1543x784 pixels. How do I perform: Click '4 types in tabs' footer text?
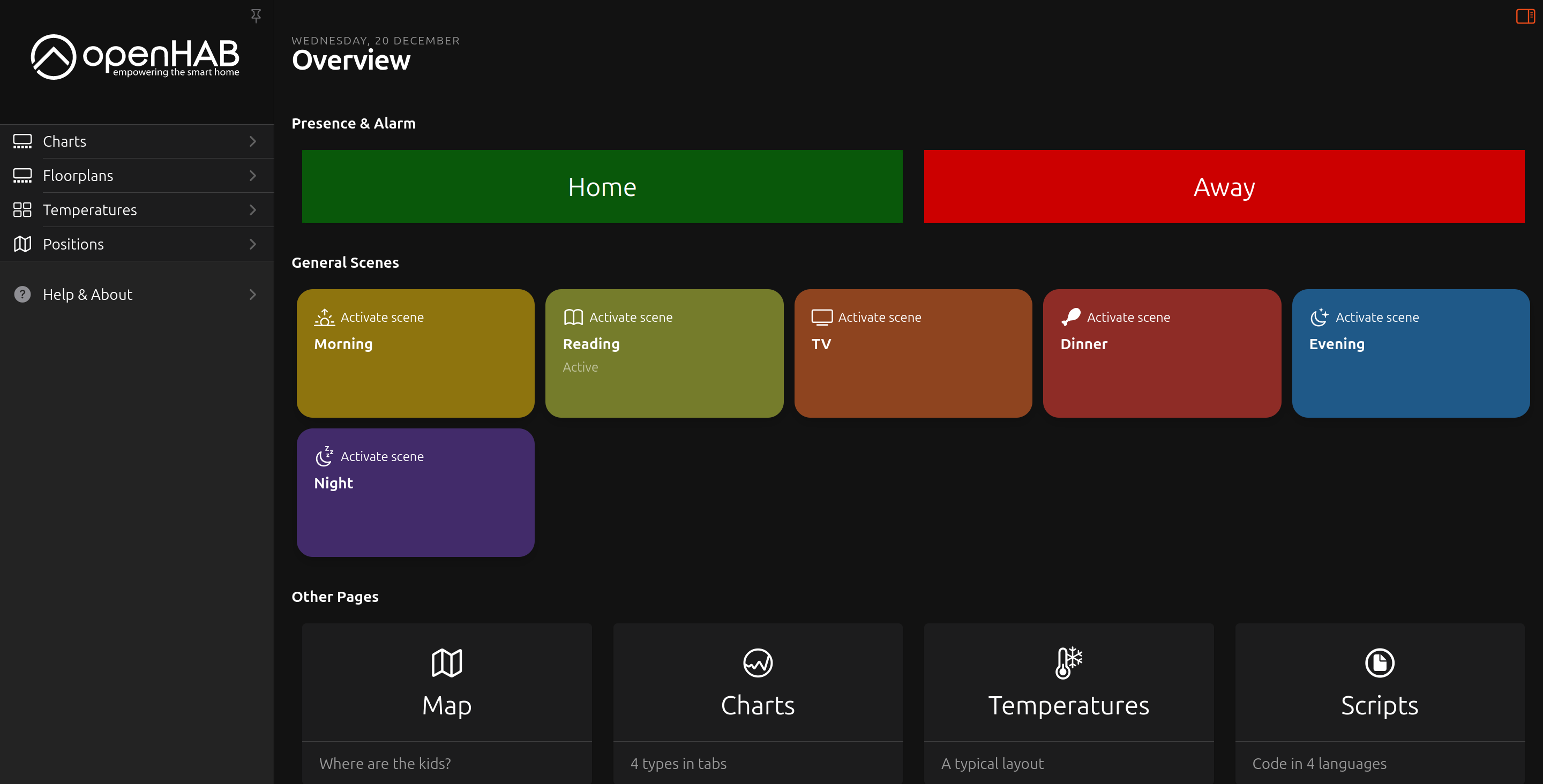(678, 764)
